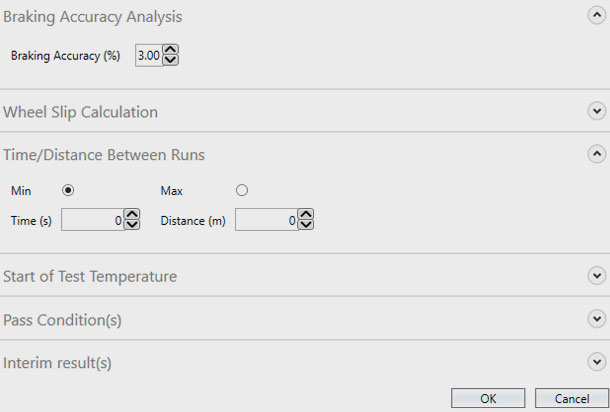Click the Braking Accuracy (%) input field
This screenshot has height=412, width=610.
coord(148,56)
